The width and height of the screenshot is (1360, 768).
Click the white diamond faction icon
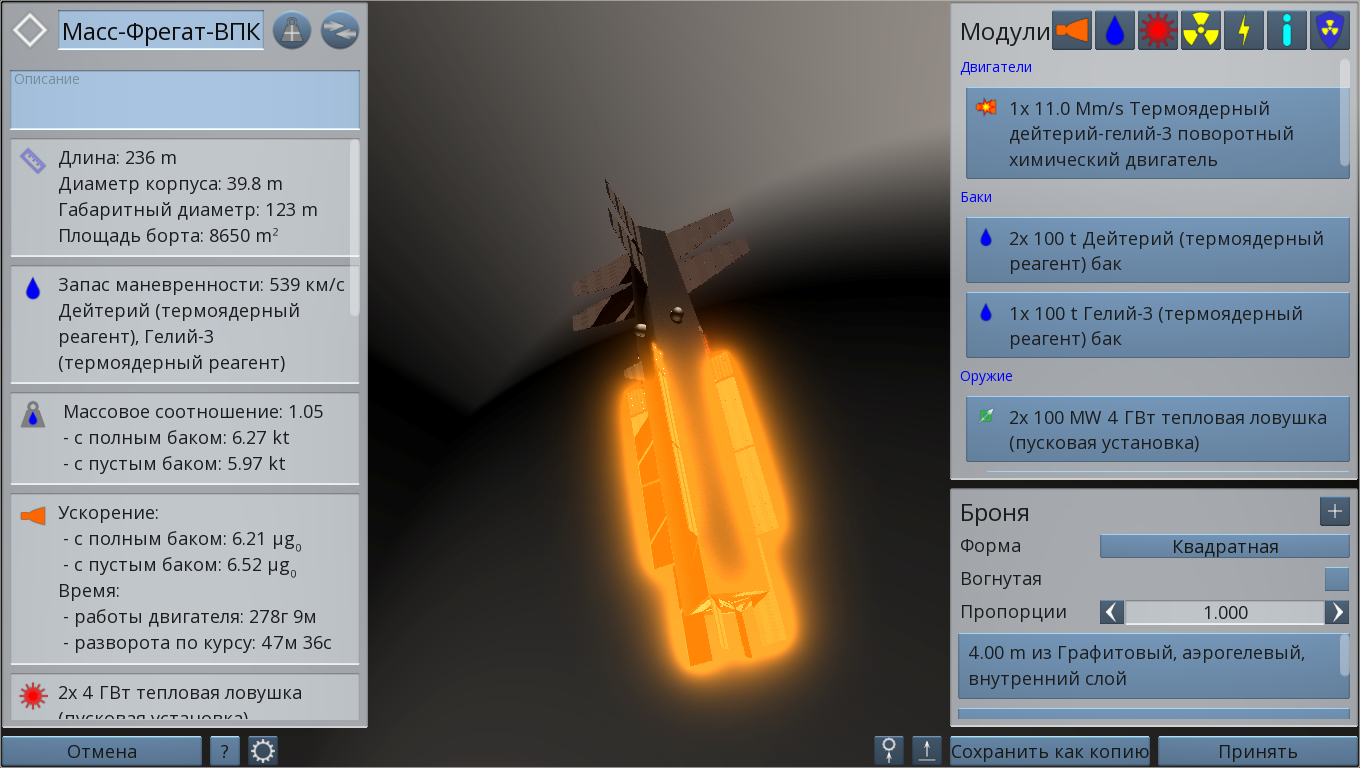(30, 31)
